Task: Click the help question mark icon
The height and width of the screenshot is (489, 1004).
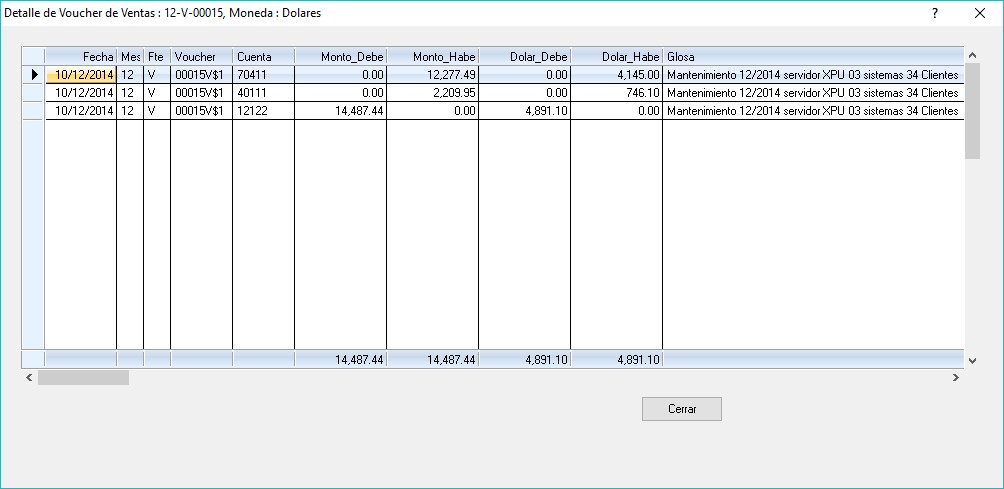Action: point(935,14)
